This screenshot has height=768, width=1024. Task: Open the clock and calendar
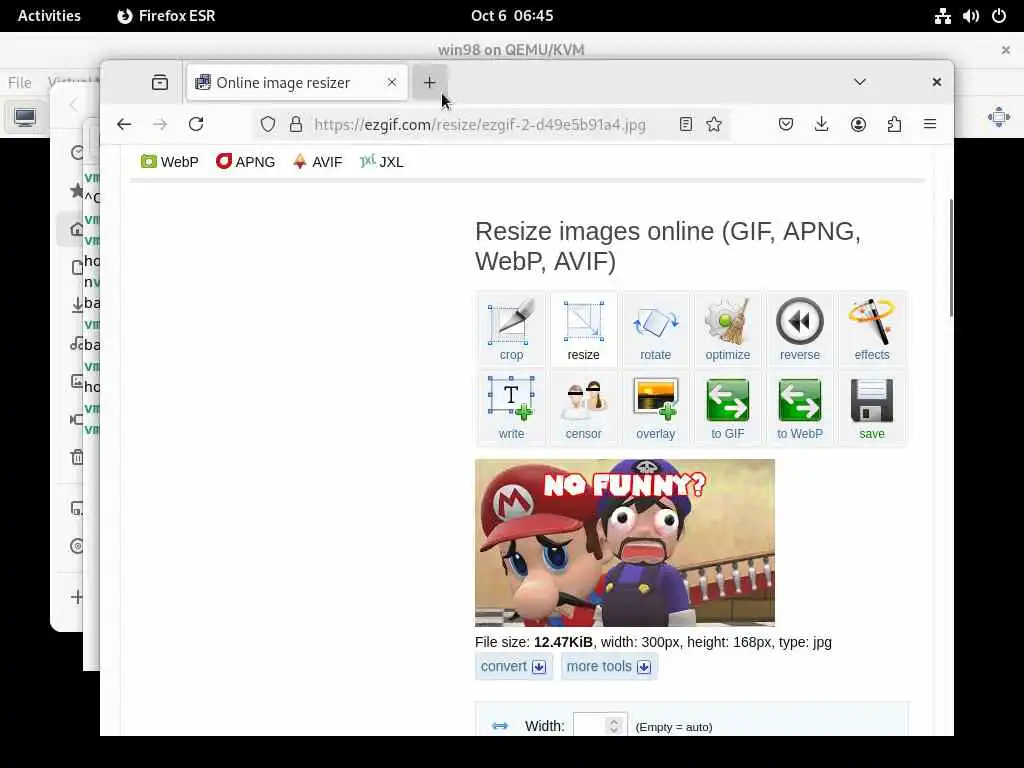pos(512,16)
